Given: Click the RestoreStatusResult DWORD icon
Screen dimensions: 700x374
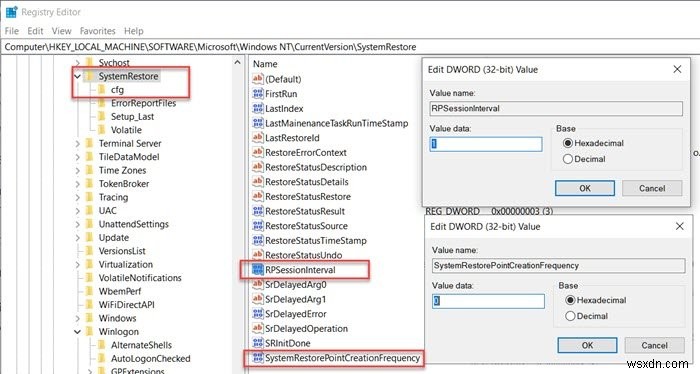Looking at the screenshot, I should 258,211.
